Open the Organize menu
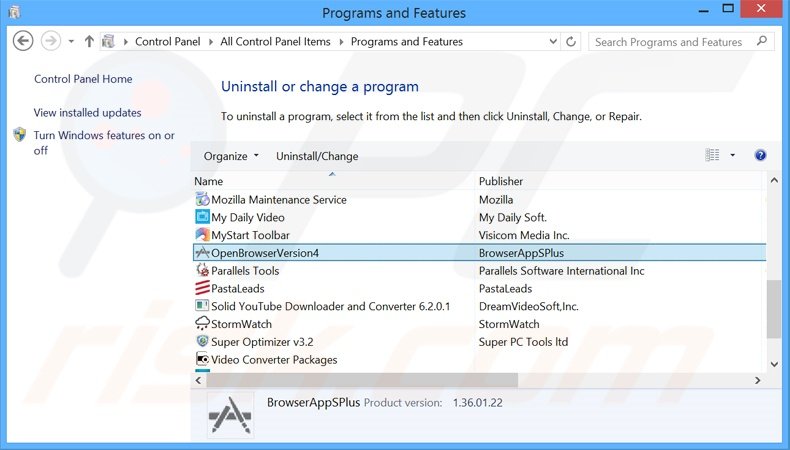Viewport: 790px width, 450px height. point(231,156)
